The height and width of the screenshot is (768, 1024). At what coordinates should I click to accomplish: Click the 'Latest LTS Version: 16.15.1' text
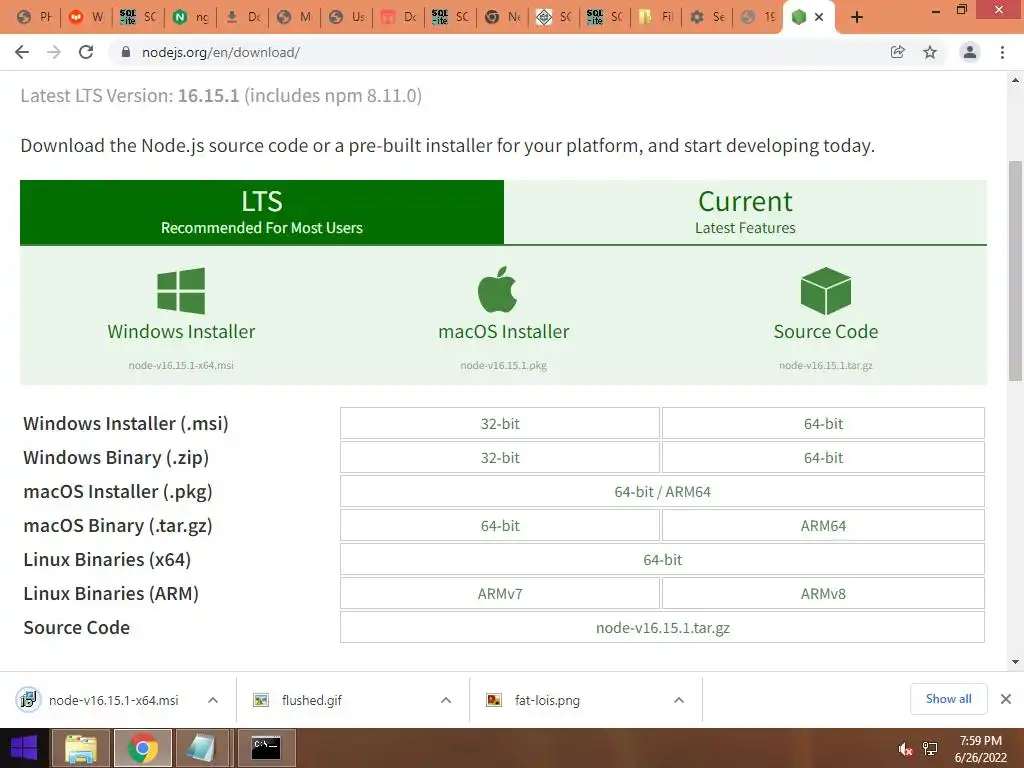click(130, 95)
